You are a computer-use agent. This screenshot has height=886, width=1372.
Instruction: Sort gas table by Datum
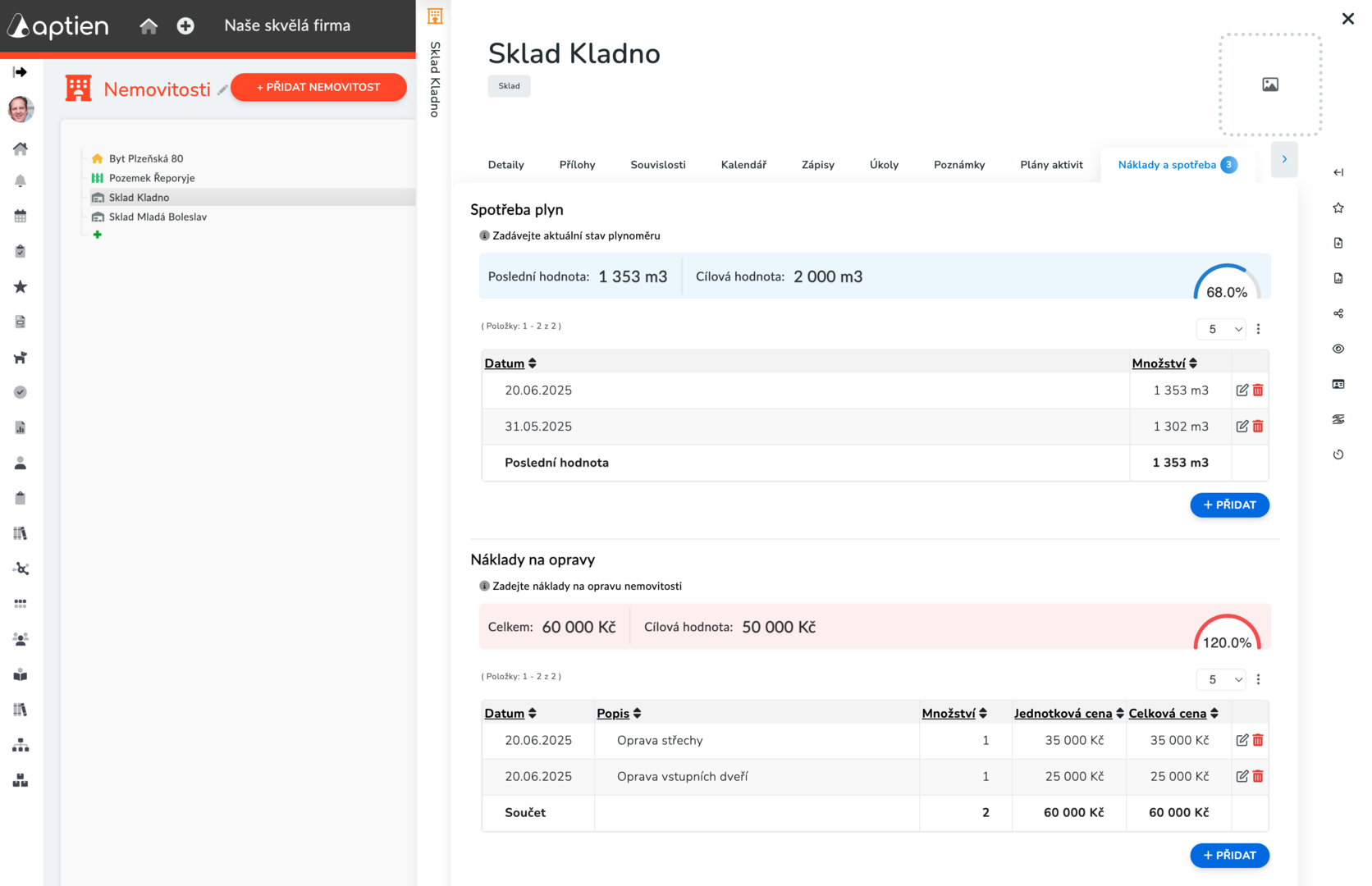click(x=510, y=363)
